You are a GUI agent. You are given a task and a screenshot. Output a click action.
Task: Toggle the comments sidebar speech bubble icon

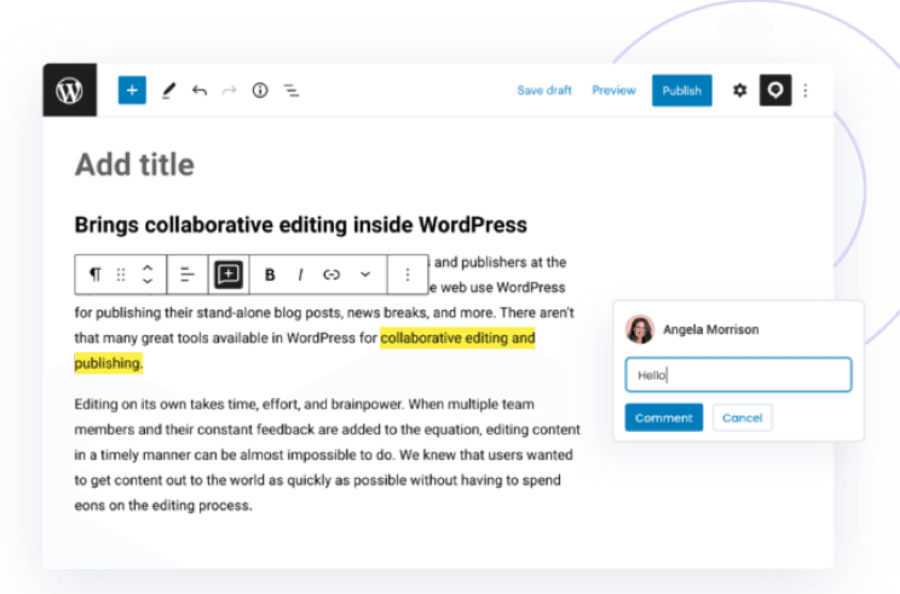tap(775, 90)
